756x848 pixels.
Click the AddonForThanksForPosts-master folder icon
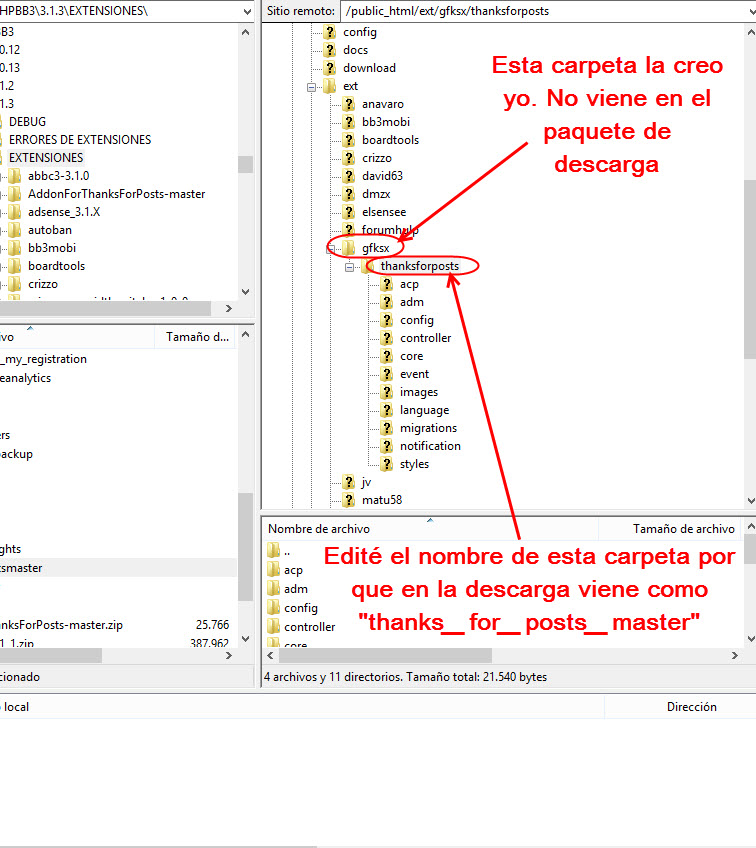tap(15, 194)
